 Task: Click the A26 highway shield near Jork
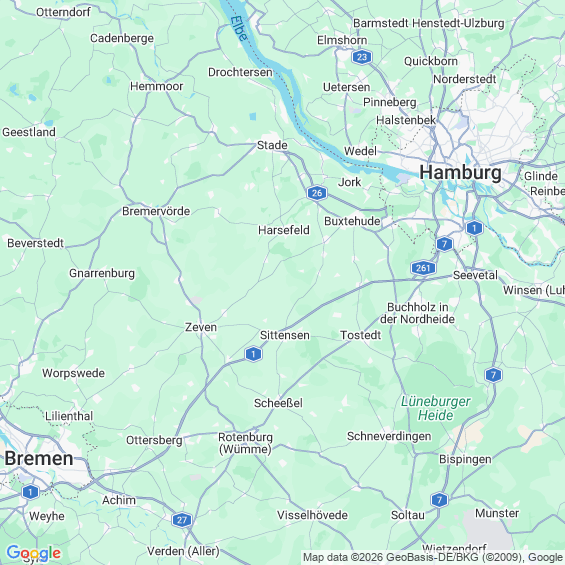click(x=317, y=193)
